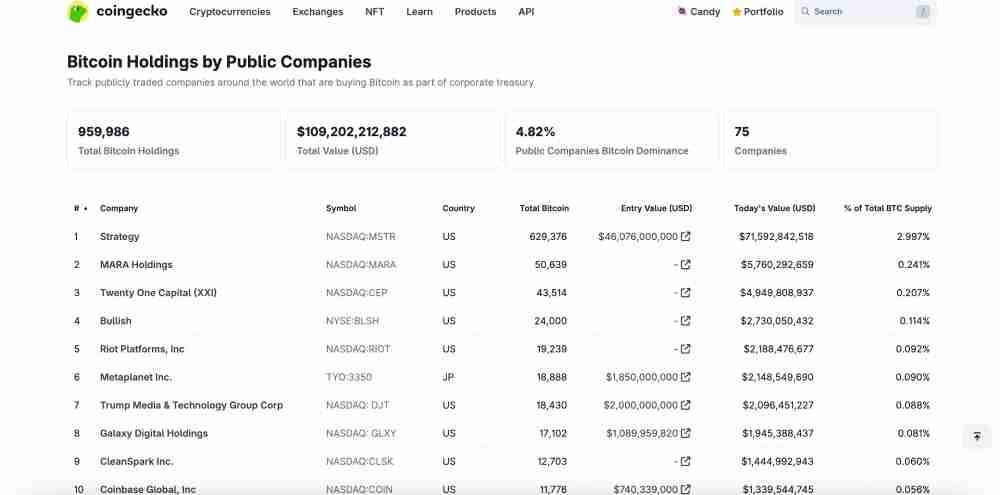Sort by % of Total BTC Supply

click(x=887, y=208)
